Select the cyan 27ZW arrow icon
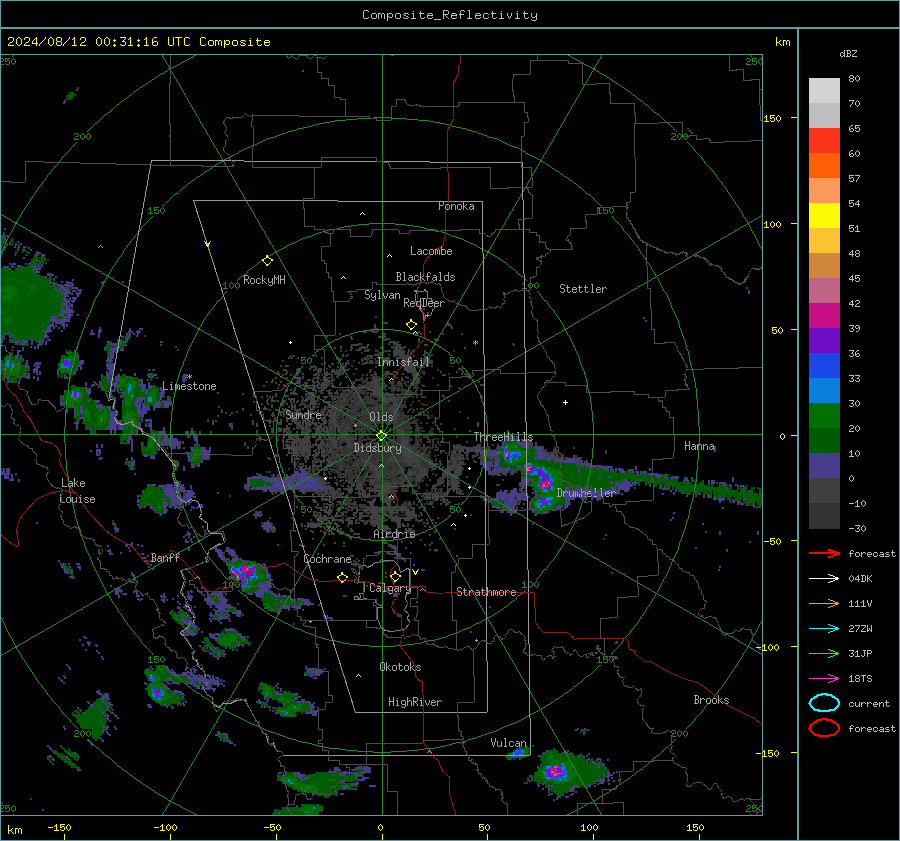Viewport: 900px width, 841px height. coord(824,629)
